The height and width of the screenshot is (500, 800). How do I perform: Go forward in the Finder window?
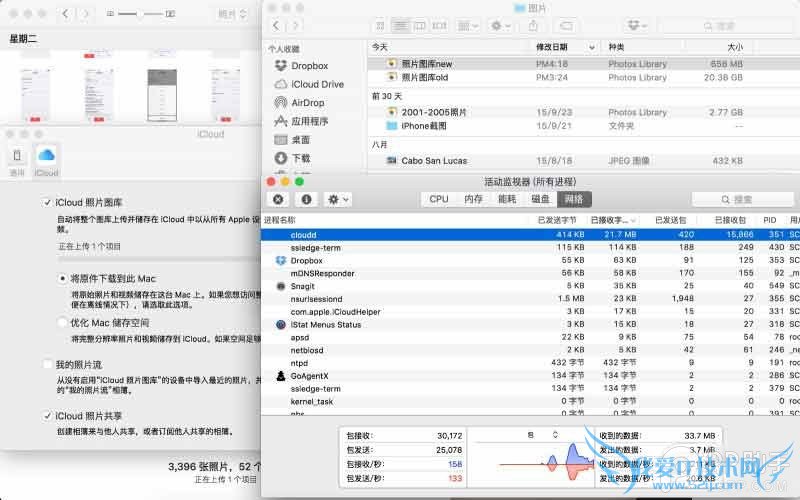click(295, 25)
